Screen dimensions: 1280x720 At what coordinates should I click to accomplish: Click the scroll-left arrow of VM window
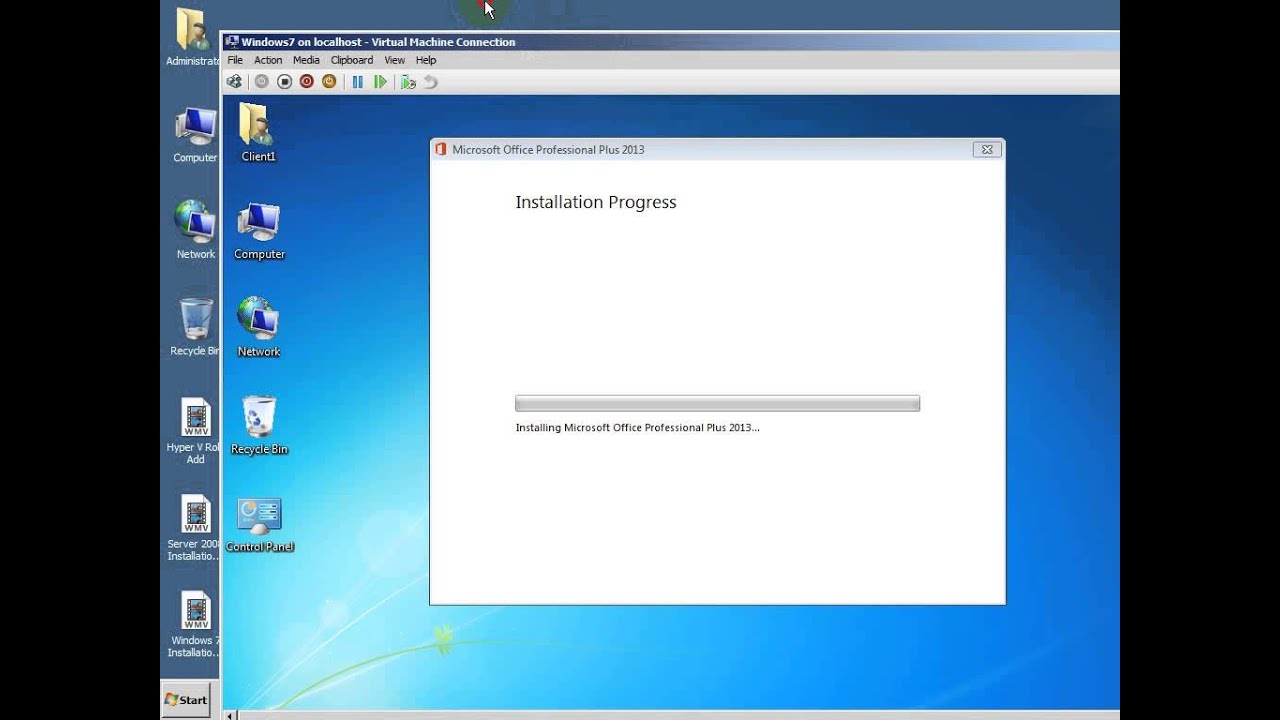(232, 715)
